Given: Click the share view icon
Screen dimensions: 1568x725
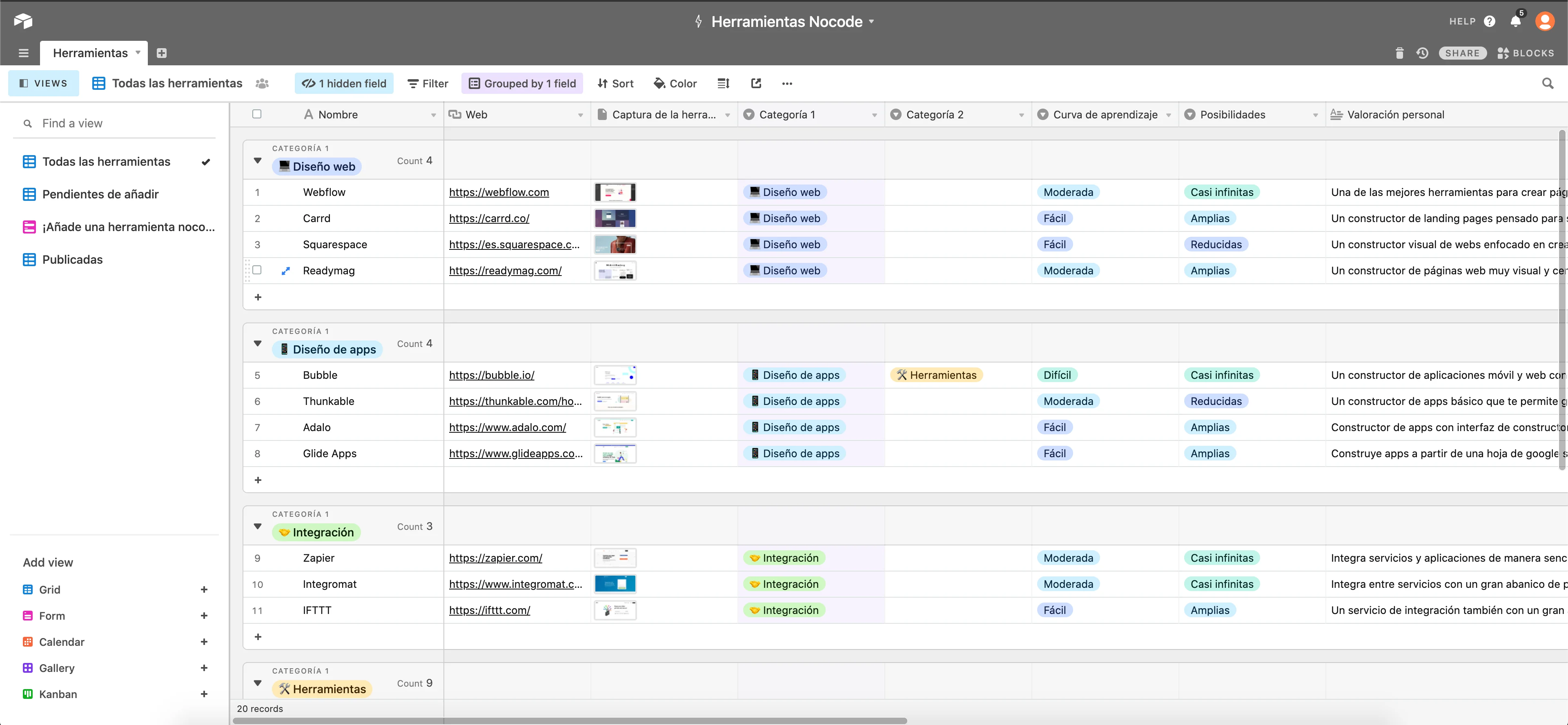Looking at the screenshot, I should (x=756, y=83).
